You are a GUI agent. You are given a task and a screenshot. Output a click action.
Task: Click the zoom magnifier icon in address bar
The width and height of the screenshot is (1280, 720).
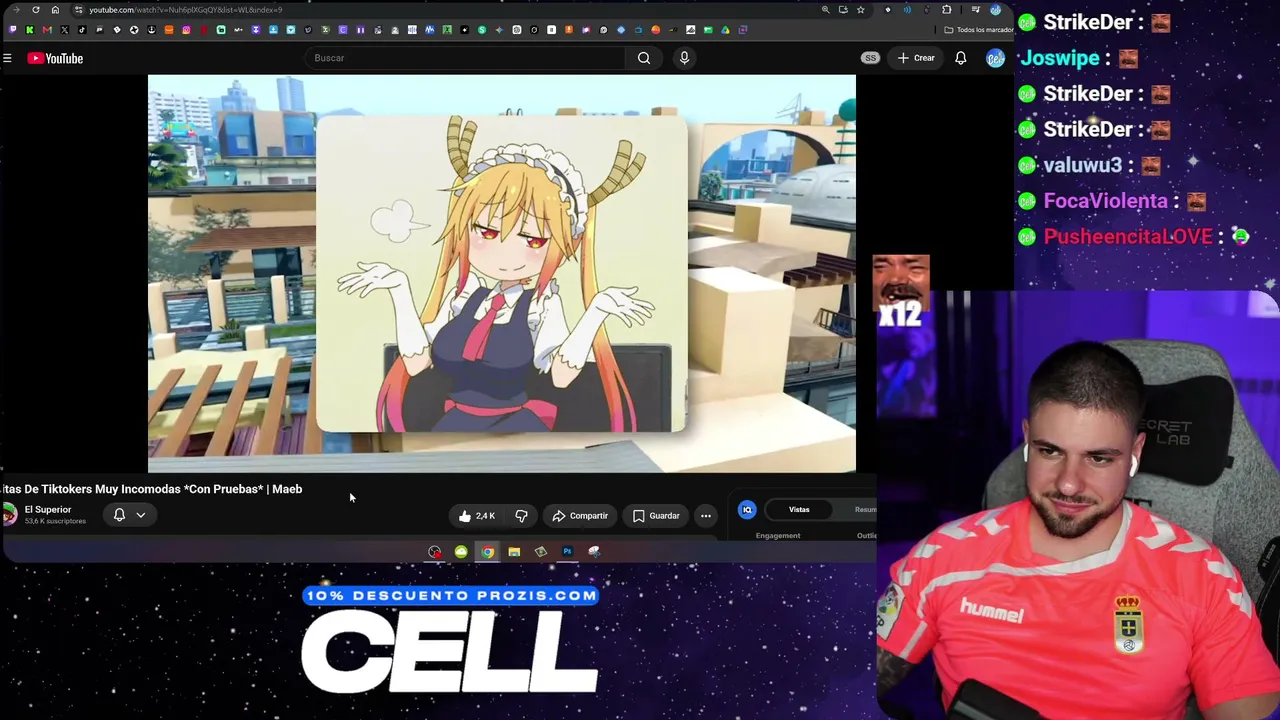click(x=825, y=10)
